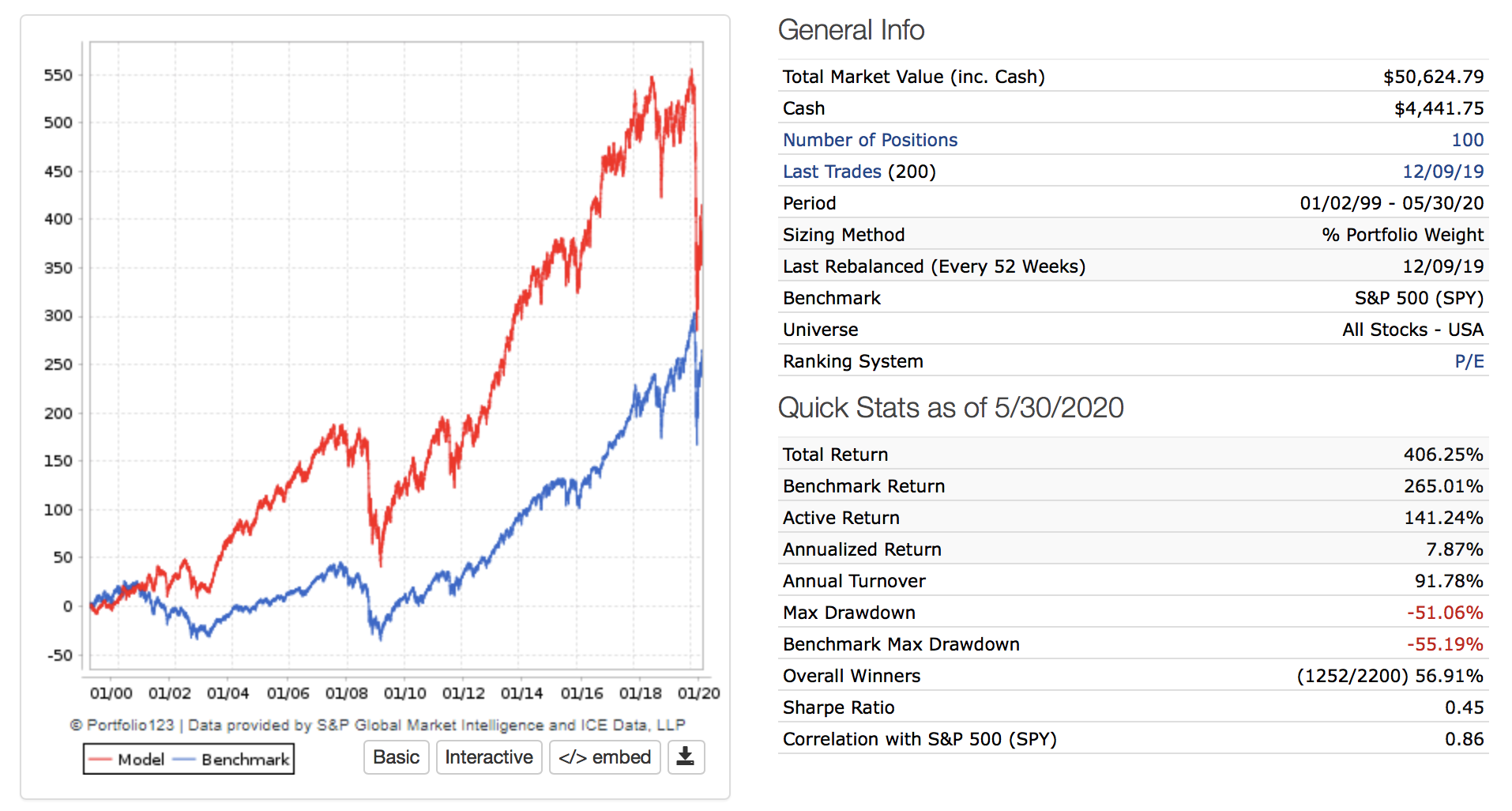Screen dimensions: 1512x811
Task: Click the 12/09/19 last trades date link
Action: (1442, 172)
